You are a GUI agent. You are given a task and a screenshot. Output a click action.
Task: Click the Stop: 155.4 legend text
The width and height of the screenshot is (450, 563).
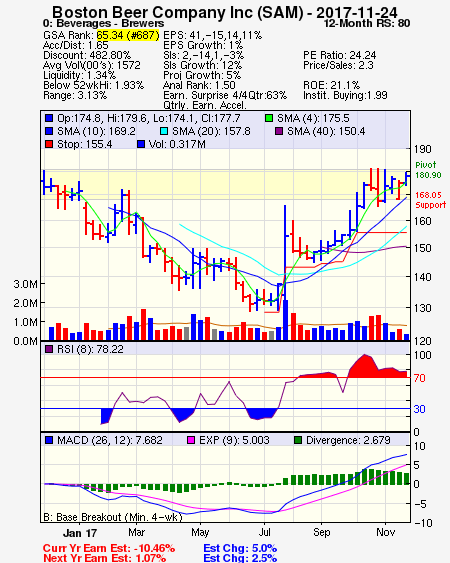(84, 144)
